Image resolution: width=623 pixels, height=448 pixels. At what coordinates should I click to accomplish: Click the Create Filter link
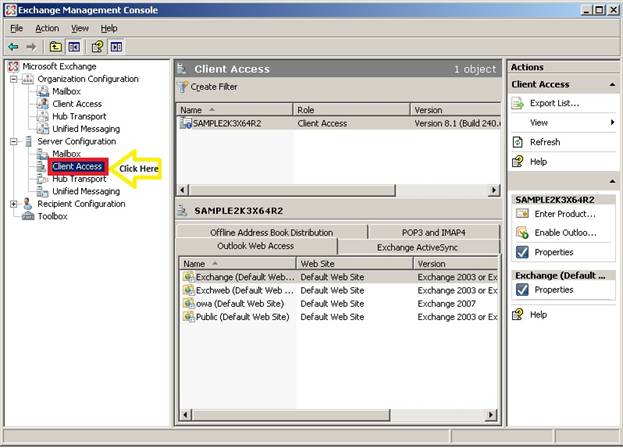click(214, 87)
